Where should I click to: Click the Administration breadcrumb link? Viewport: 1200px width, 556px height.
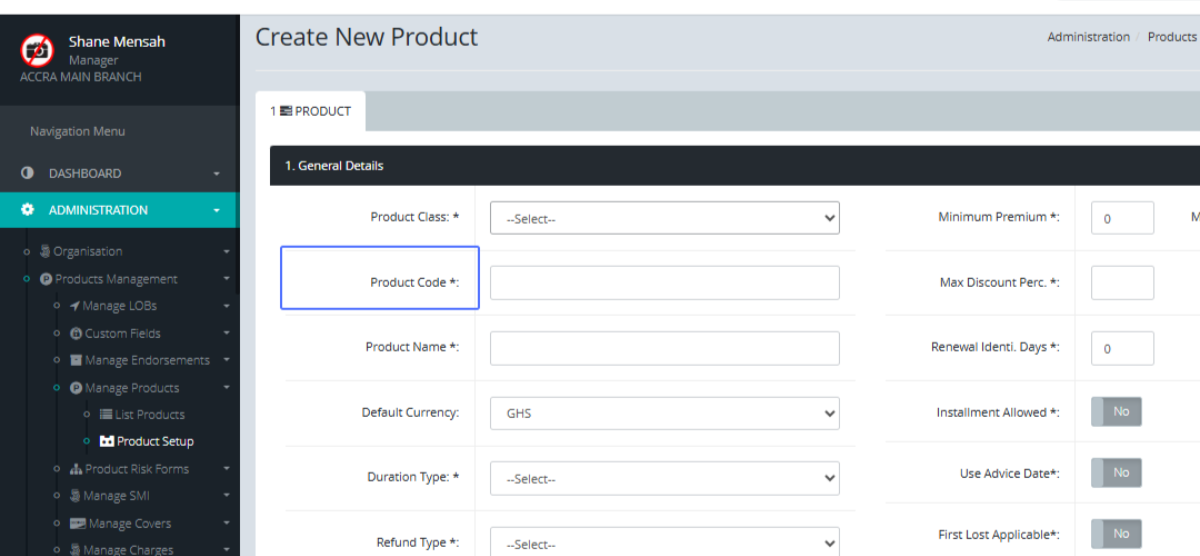point(1088,37)
